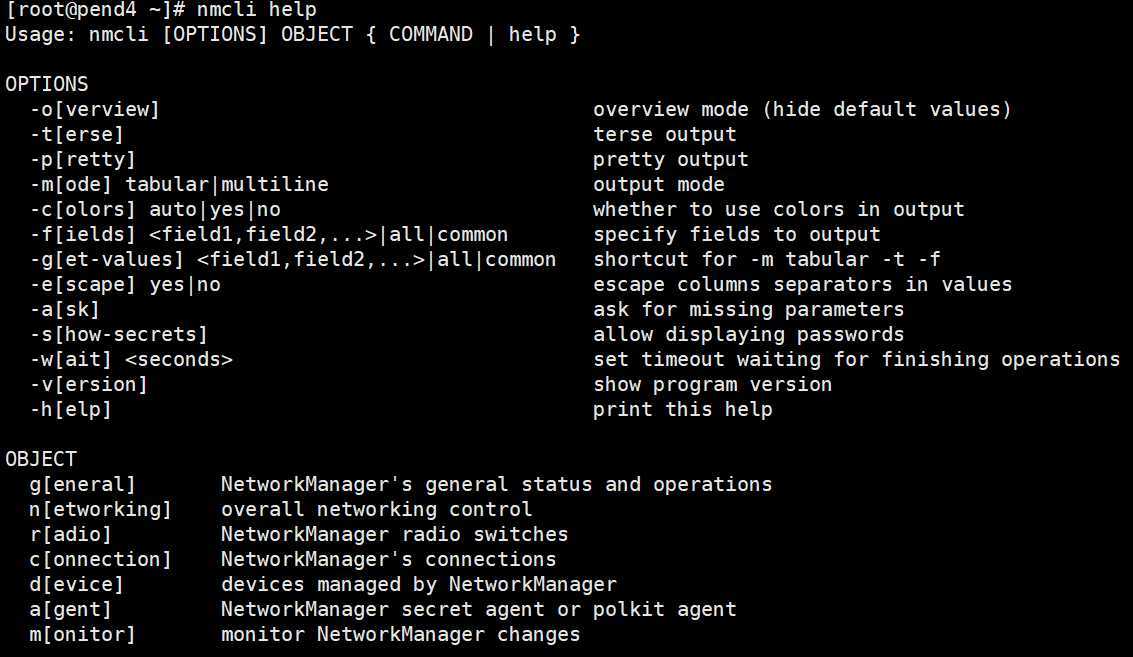Click 'specify fields to output' description
Image resolution: width=1133 pixels, height=657 pixels.
pyautogui.click(x=737, y=235)
